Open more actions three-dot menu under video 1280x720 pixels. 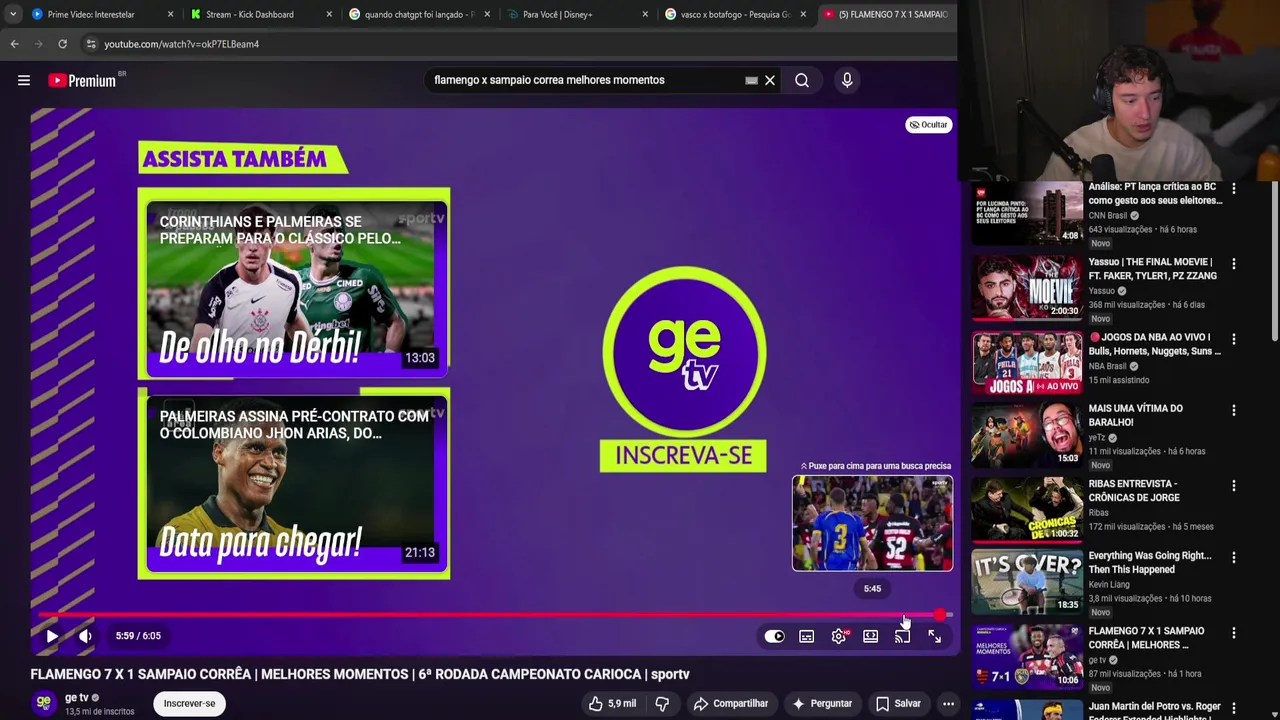pos(948,703)
